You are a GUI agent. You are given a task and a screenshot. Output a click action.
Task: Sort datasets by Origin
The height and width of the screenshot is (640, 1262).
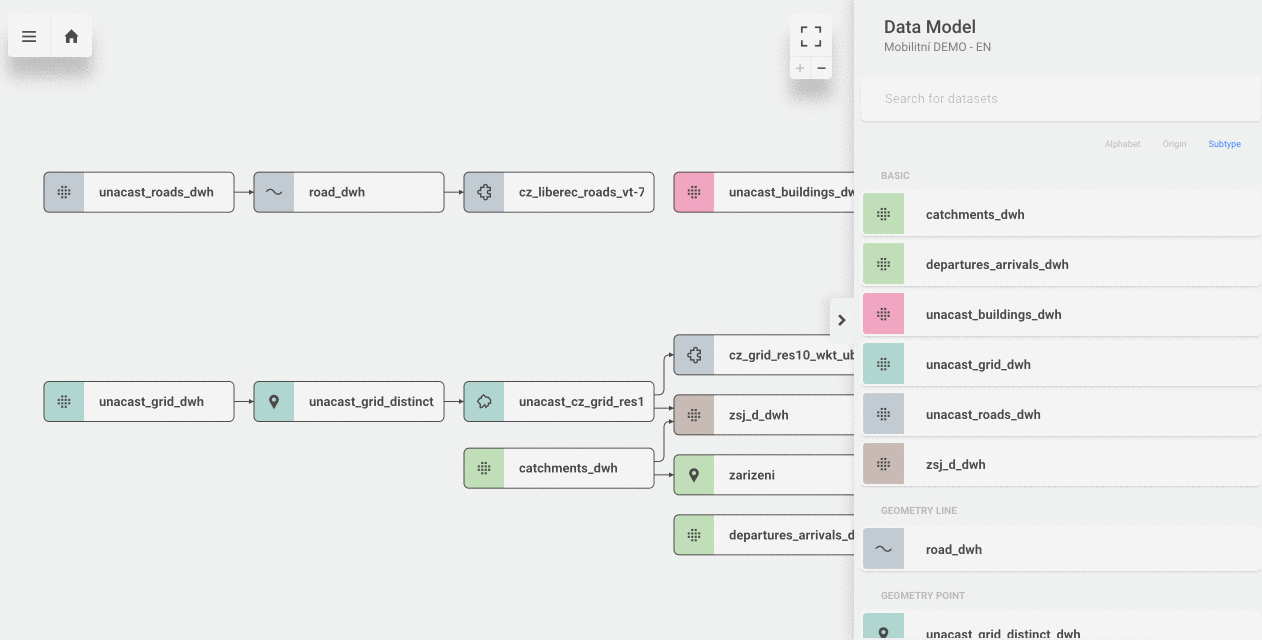pyautogui.click(x=1174, y=144)
